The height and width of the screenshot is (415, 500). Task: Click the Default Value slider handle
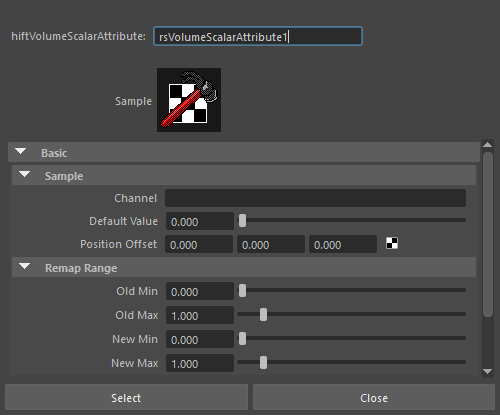[242, 221]
